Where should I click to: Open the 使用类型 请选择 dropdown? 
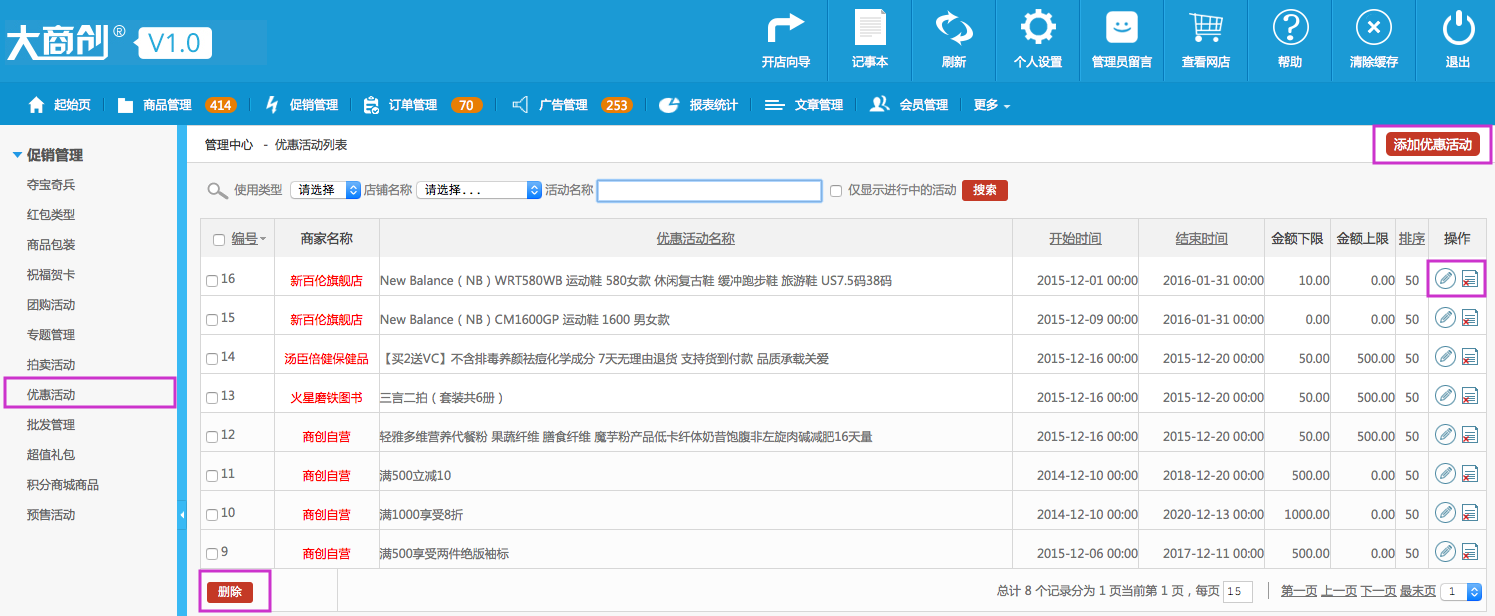[x=325, y=190]
